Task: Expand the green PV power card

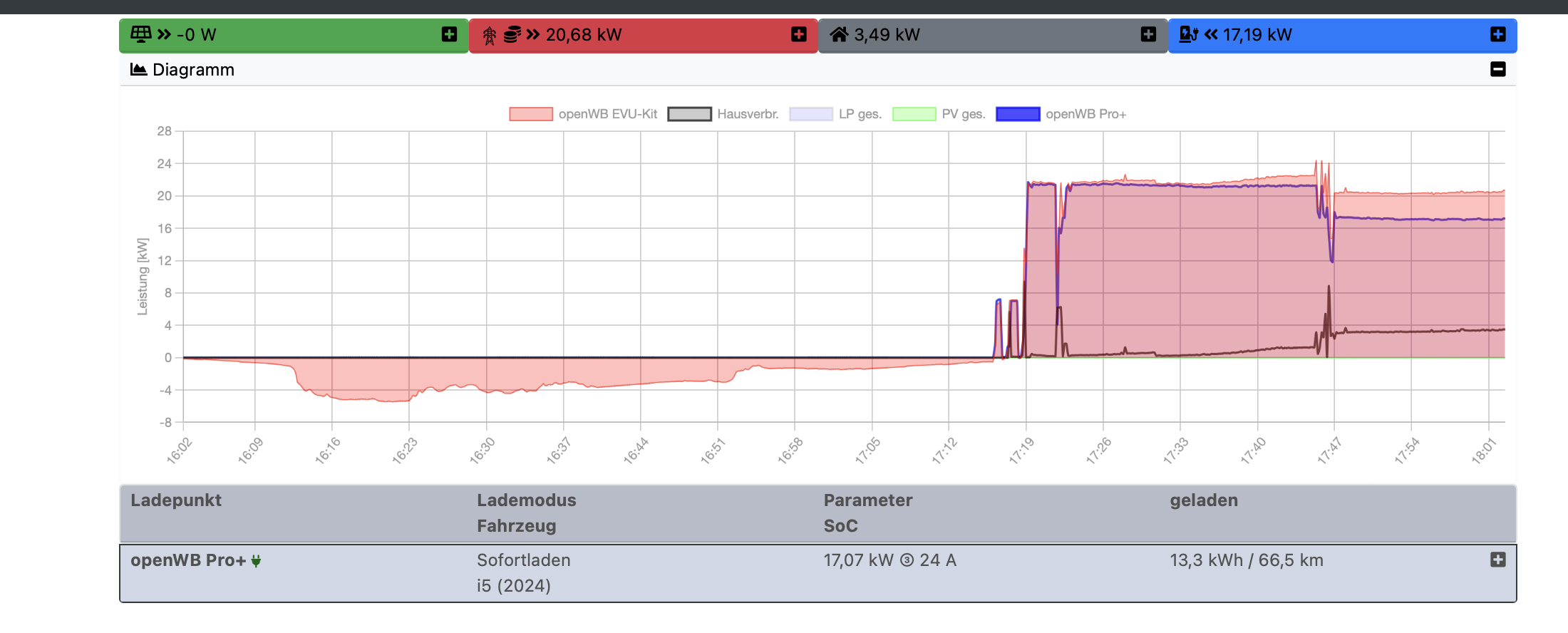Action: tap(449, 34)
